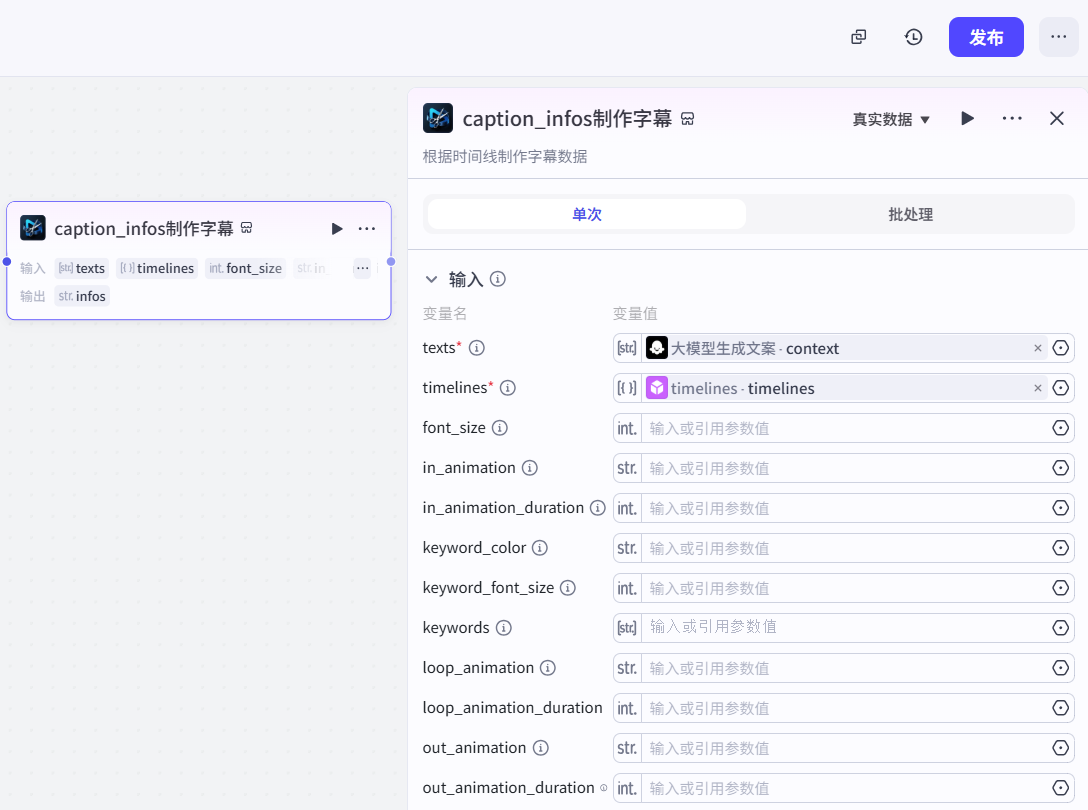Switch to the 批处理 tab

pos(910,214)
